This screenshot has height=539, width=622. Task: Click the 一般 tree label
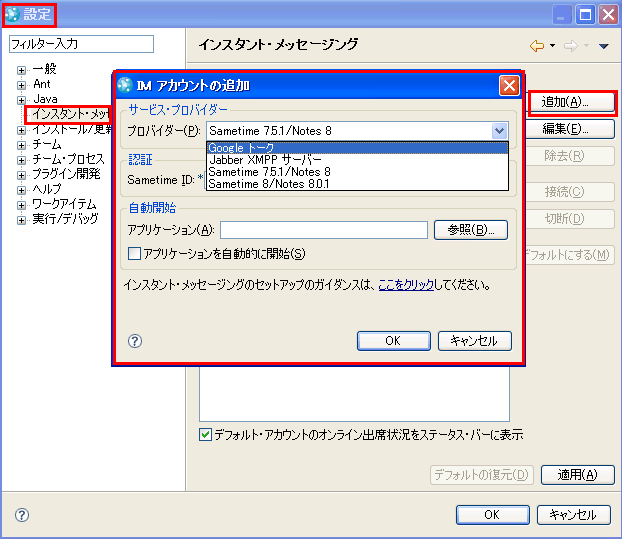tap(44, 69)
